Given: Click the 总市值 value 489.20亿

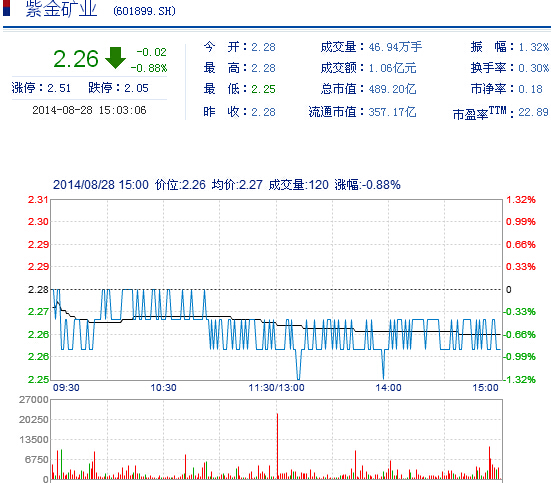Looking at the screenshot, I should [392, 89].
